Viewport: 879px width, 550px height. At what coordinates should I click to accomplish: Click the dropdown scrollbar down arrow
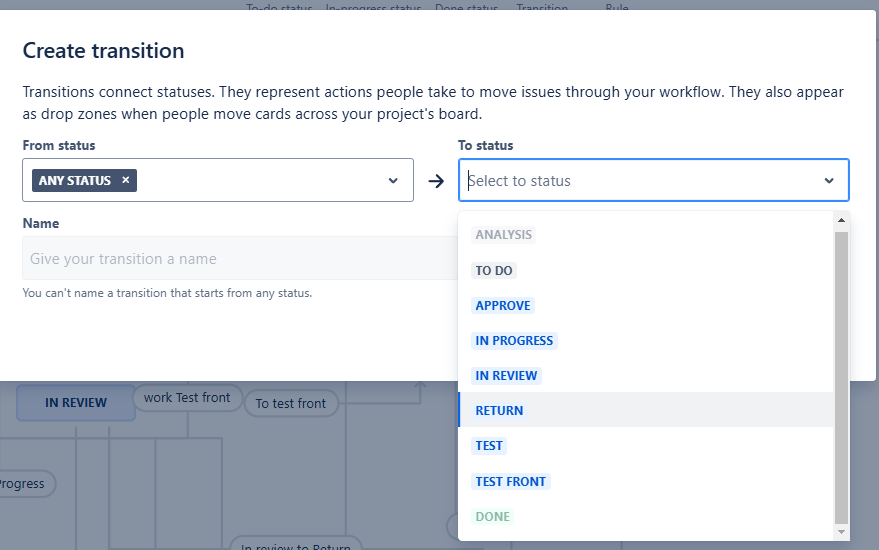tap(841, 531)
